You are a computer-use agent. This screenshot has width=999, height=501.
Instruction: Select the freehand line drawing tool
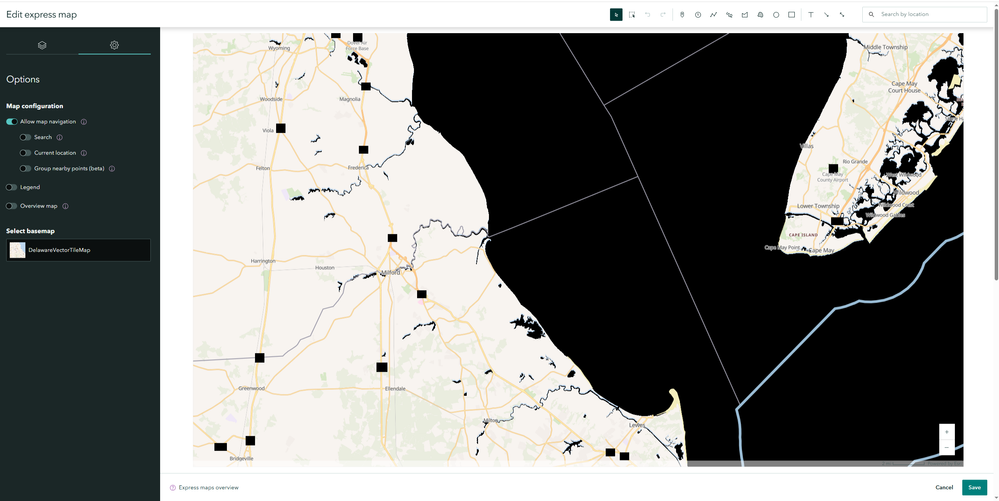tap(729, 15)
